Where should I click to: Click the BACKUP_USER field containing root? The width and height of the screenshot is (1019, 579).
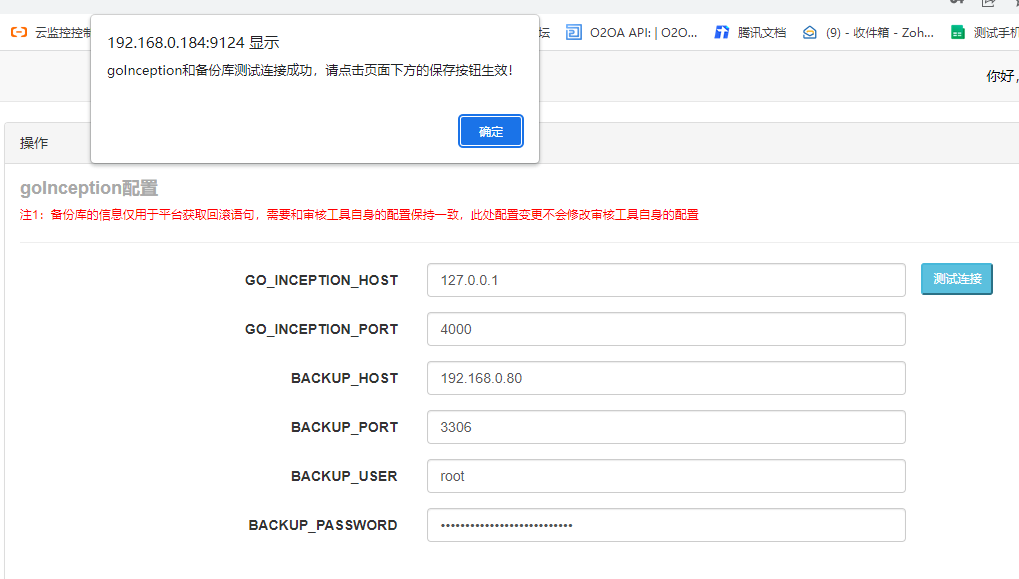[666, 476]
